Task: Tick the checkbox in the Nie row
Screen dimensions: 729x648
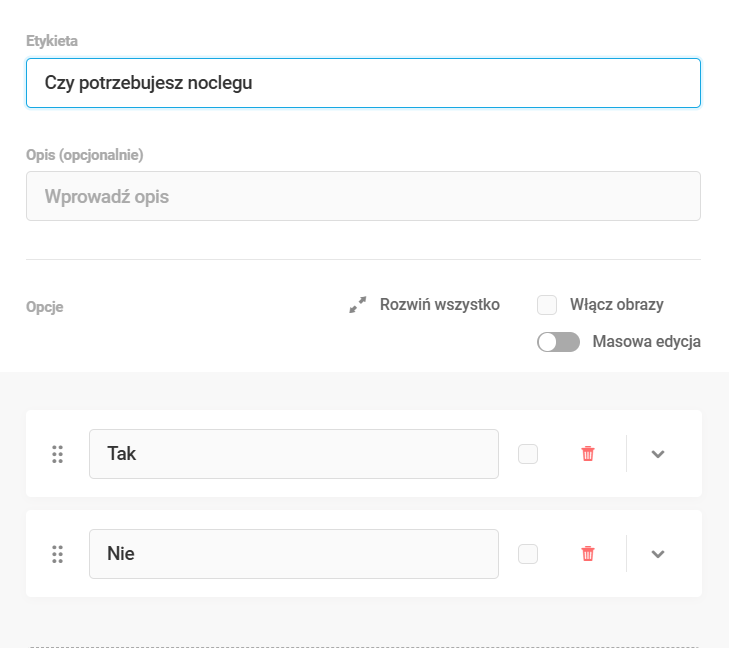Action: point(528,554)
